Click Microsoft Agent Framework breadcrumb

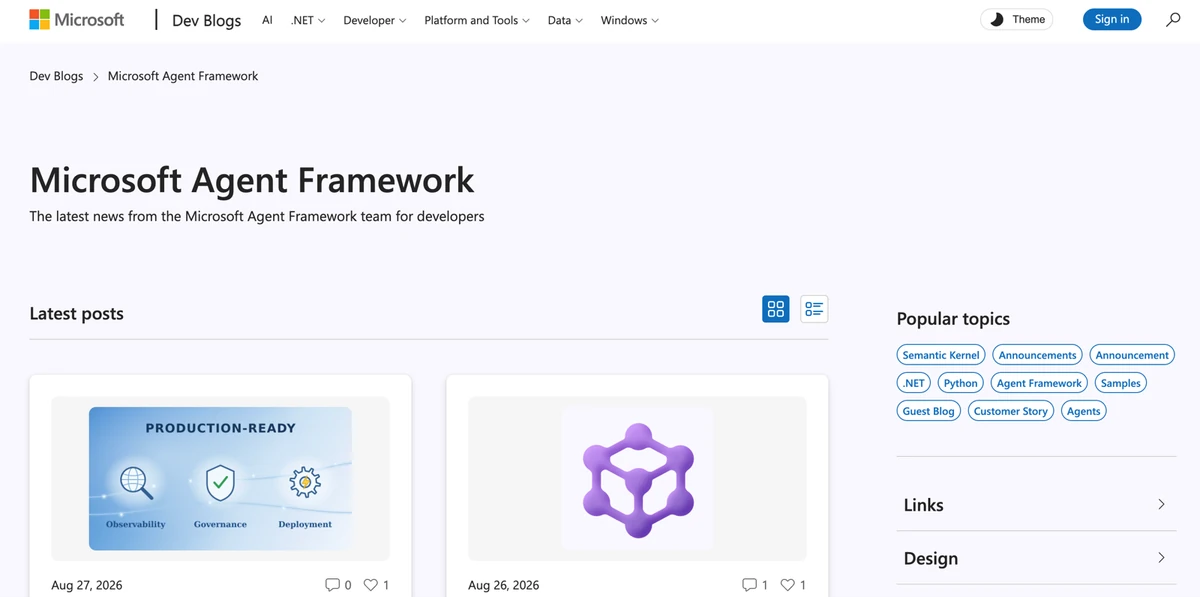(x=183, y=76)
